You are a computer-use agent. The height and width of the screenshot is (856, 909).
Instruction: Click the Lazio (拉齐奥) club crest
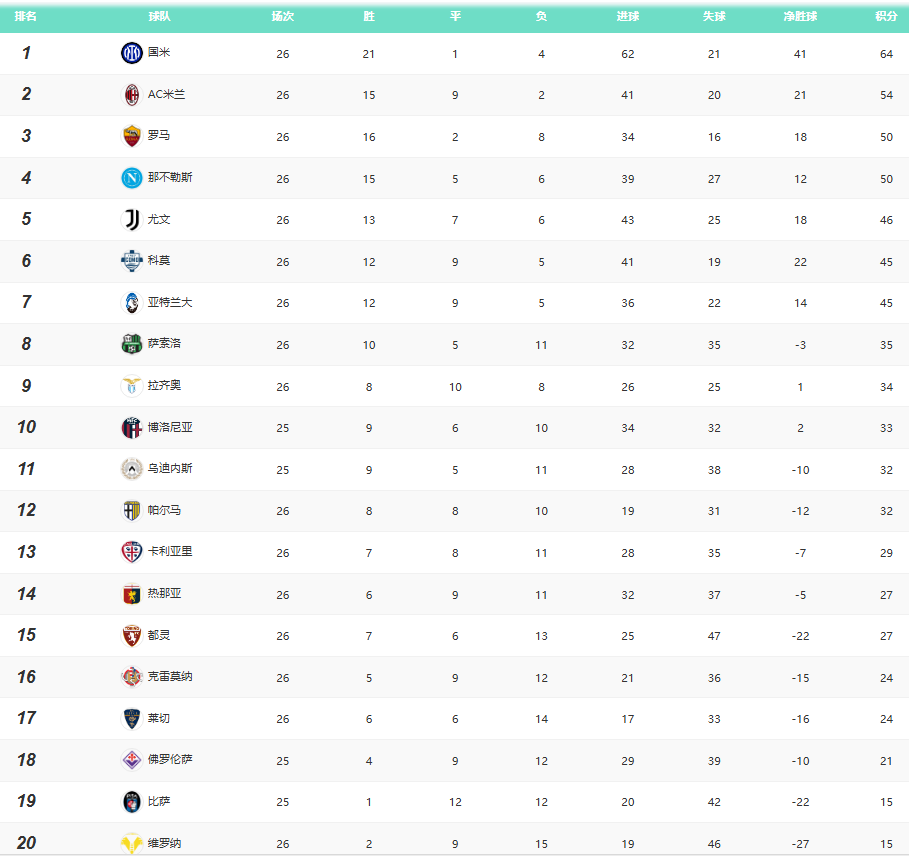click(131, 386)
